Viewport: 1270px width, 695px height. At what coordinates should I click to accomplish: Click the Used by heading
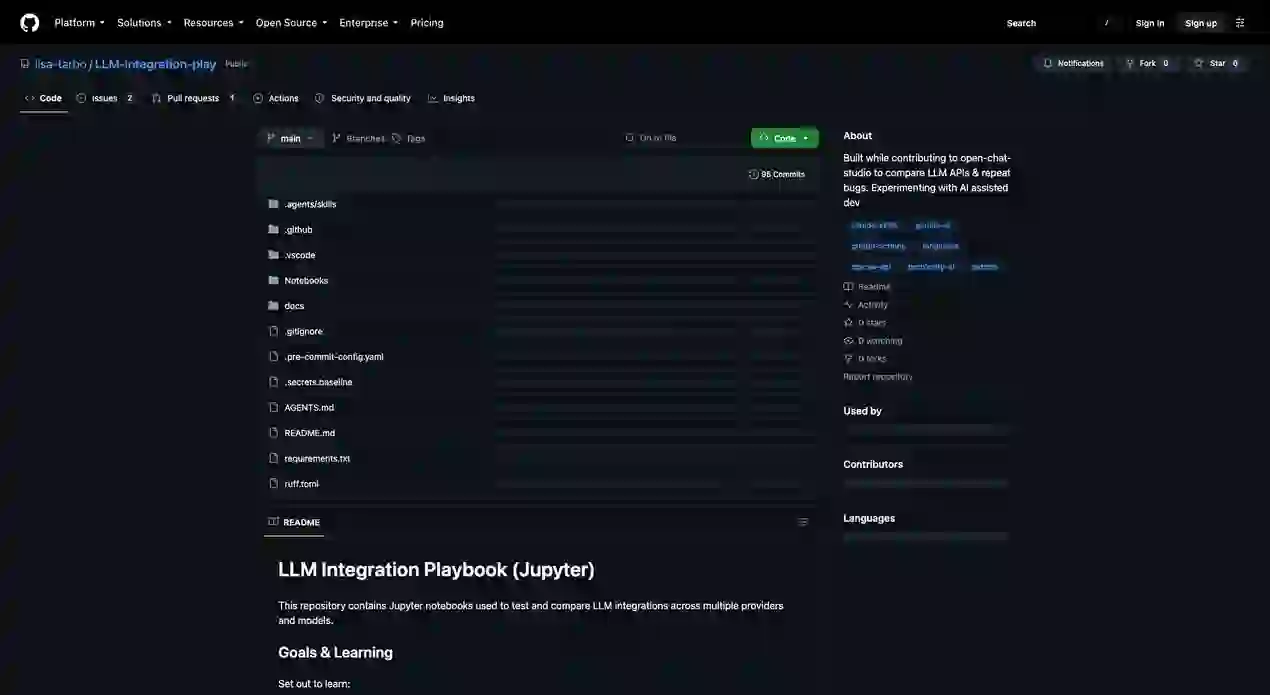(x=862, y=411)
